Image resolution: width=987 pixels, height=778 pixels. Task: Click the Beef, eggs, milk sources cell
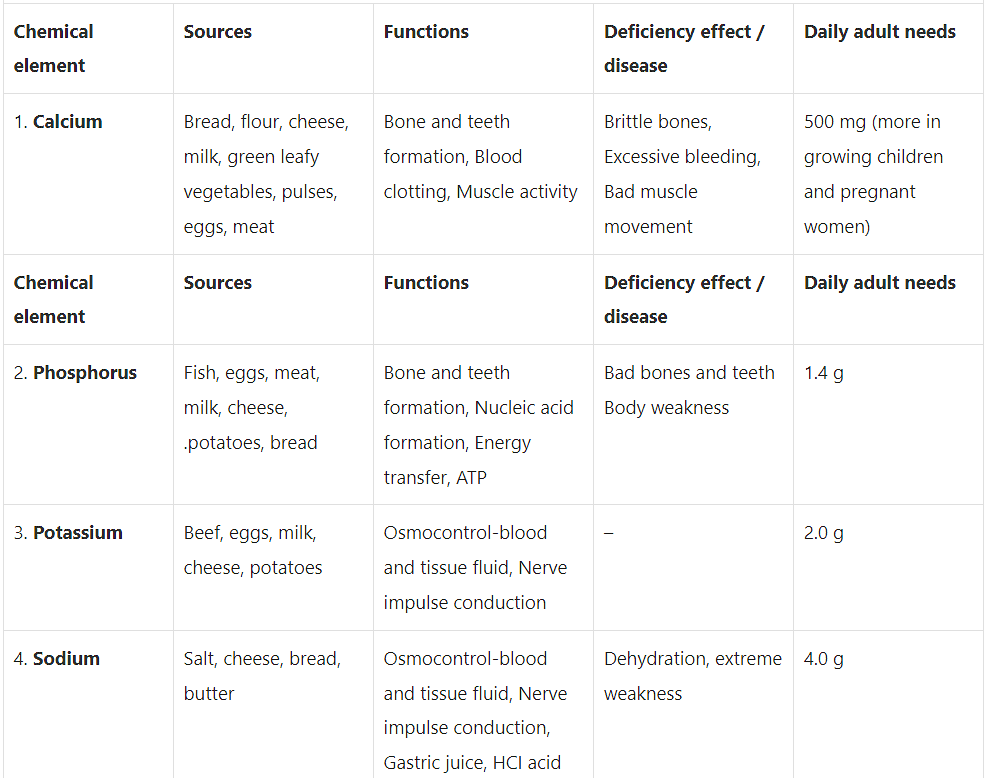click(x=253, y=550)
